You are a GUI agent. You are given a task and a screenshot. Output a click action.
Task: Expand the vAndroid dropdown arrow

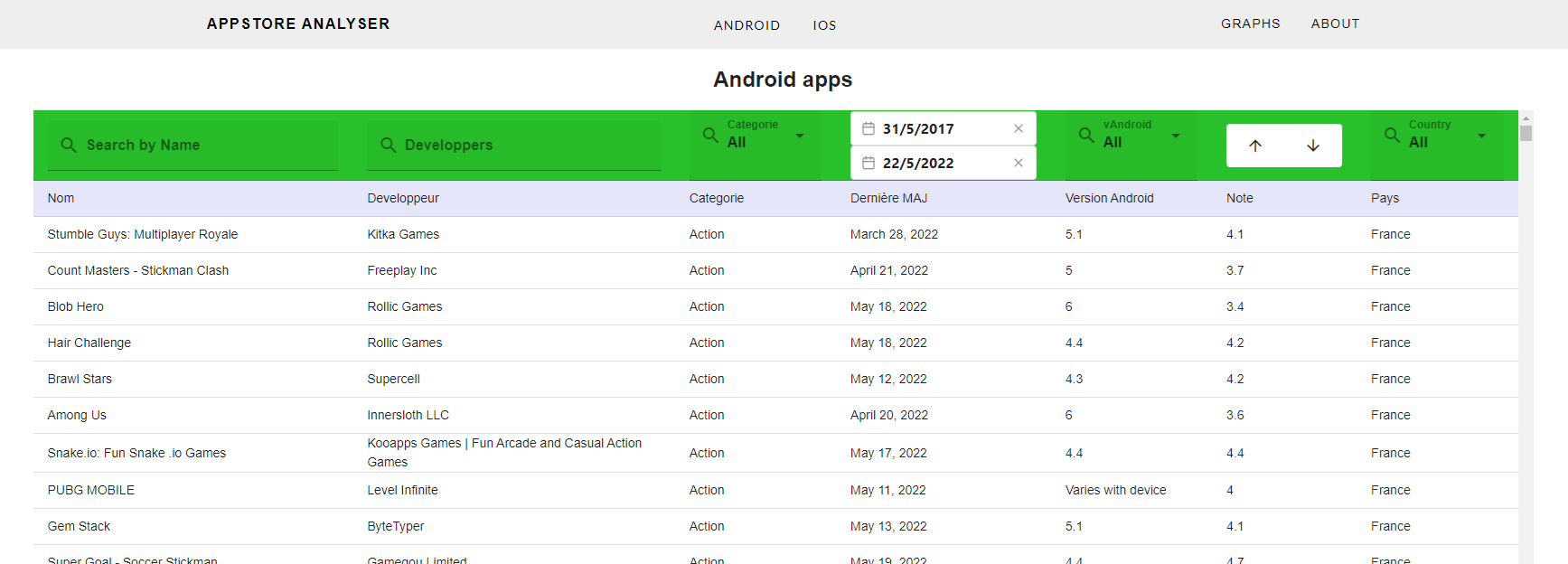(1176, 136)
